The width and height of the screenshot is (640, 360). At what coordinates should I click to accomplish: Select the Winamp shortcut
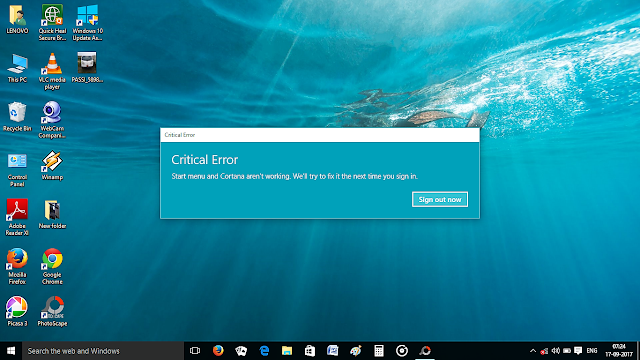[52, 165]
